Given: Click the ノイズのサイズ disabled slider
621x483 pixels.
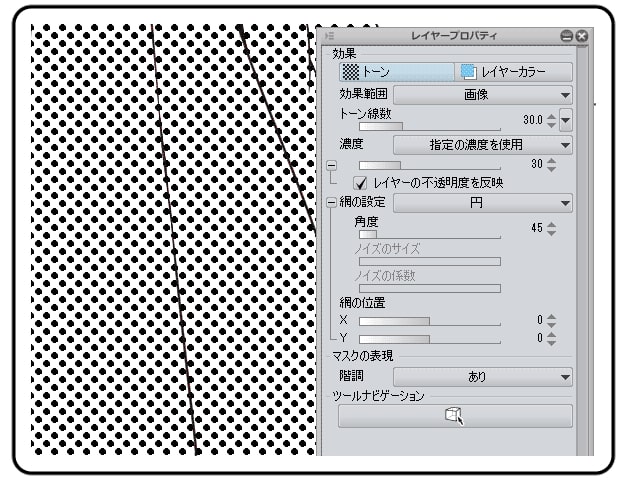Looking at the screenshot, I should click(430, 262).
